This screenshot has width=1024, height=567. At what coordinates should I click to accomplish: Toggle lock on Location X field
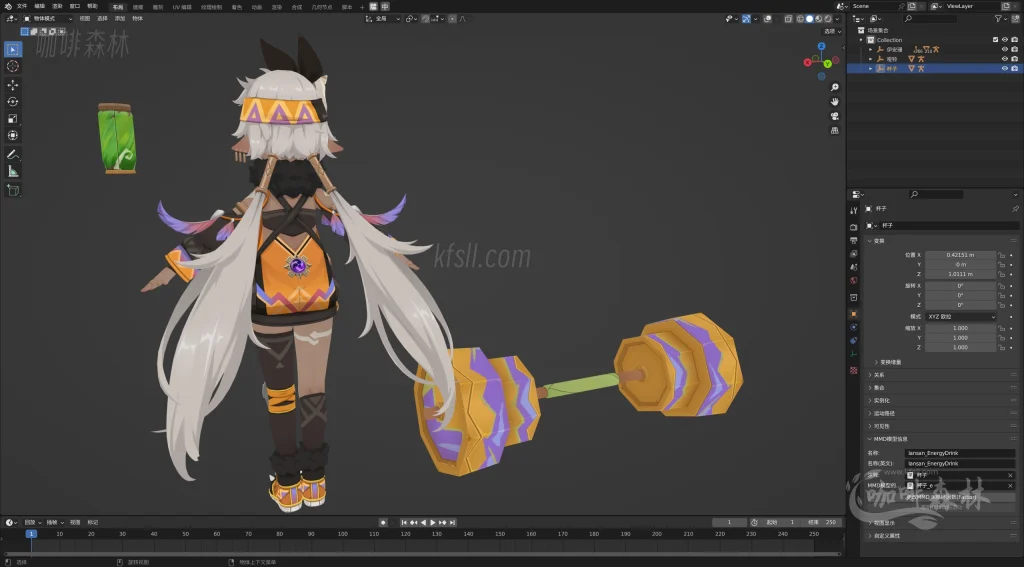tap(1002, 255)
